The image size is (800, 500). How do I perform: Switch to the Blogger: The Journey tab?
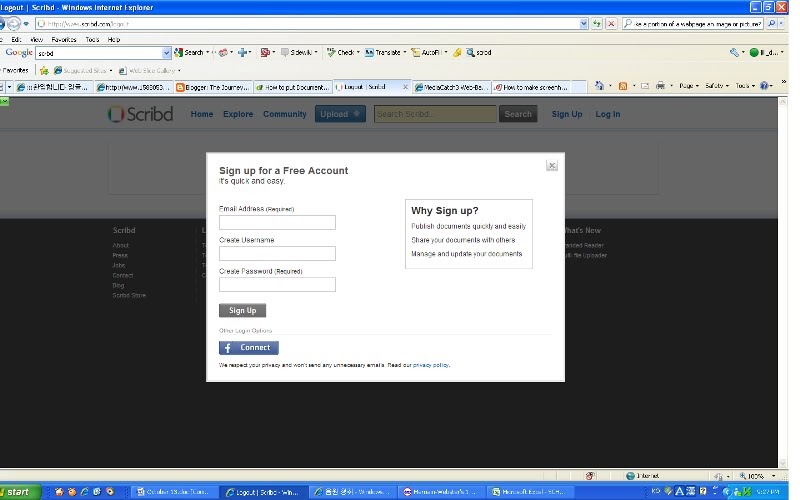213,87
